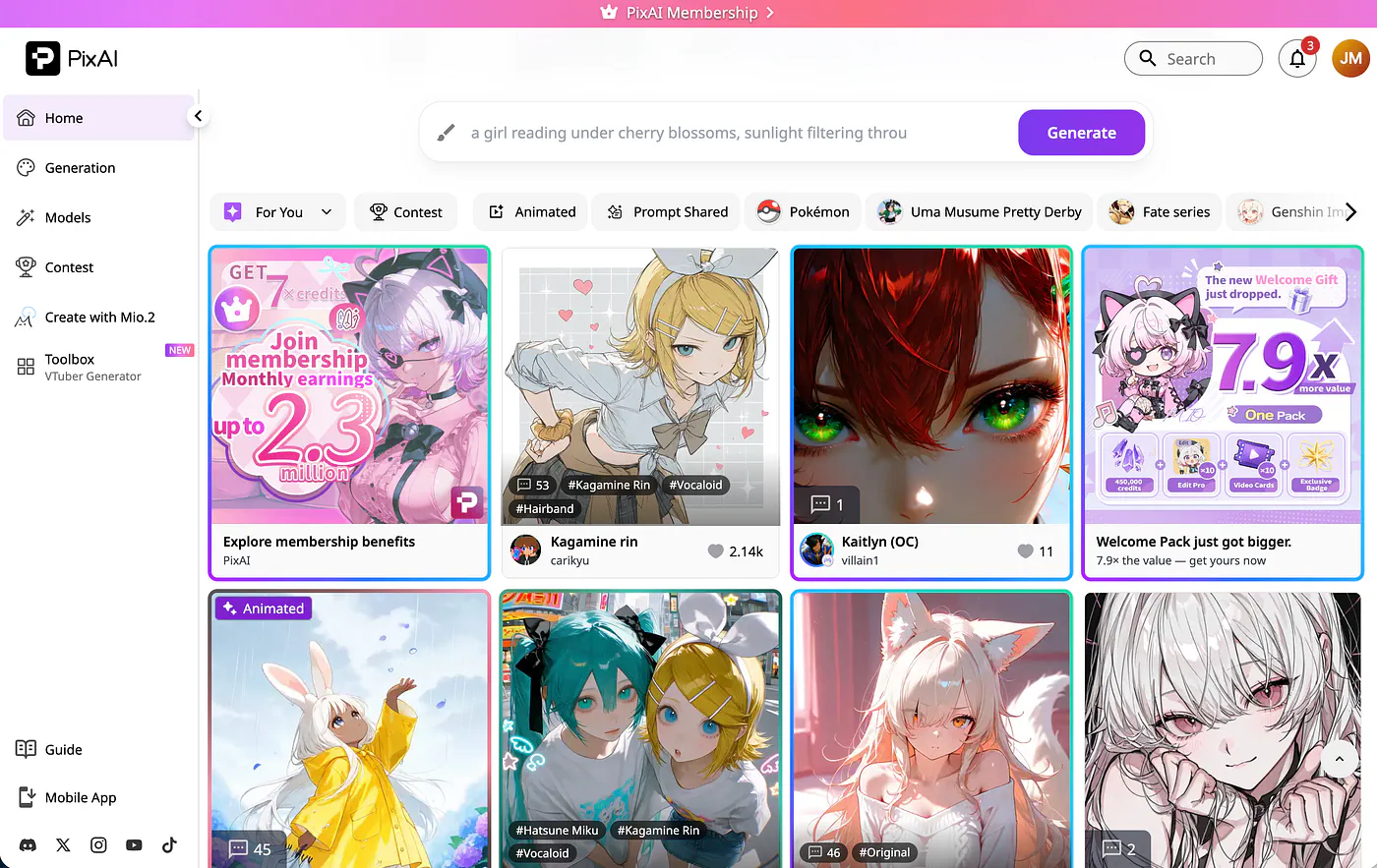The width and height of the screenshot is (1377, 868).
Task: Open the Explore membership benefits card
Action: [349, 413]
